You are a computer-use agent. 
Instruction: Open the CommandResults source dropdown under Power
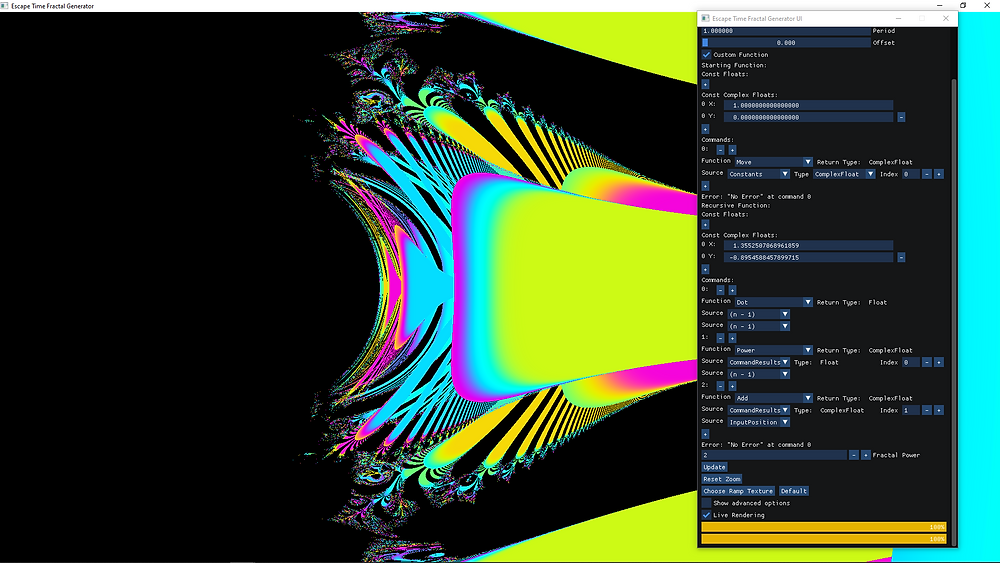759,362
